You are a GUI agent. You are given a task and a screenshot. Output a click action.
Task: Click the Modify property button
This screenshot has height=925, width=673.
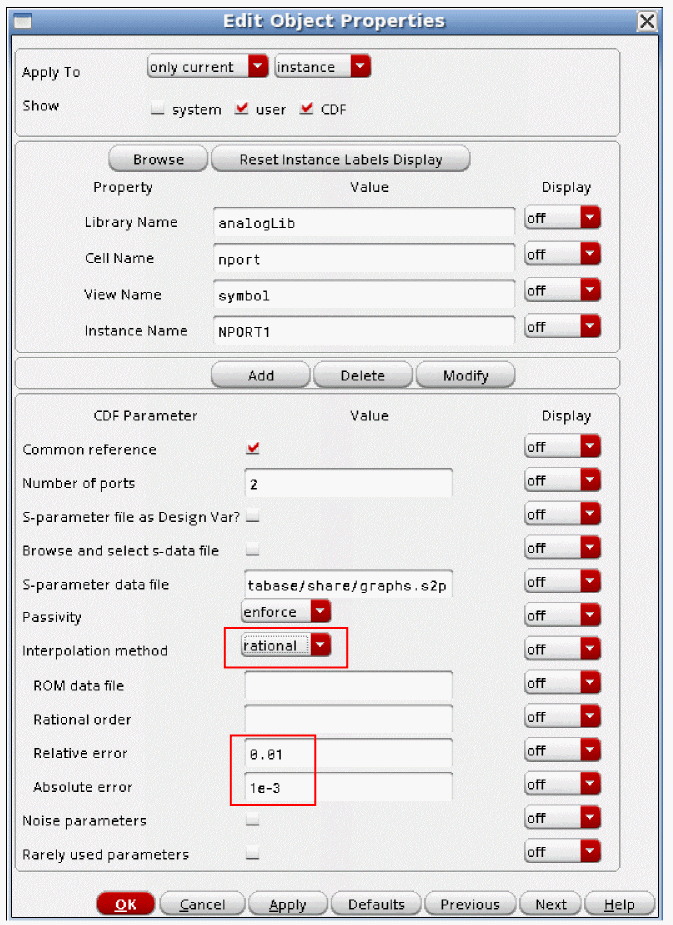465,375
